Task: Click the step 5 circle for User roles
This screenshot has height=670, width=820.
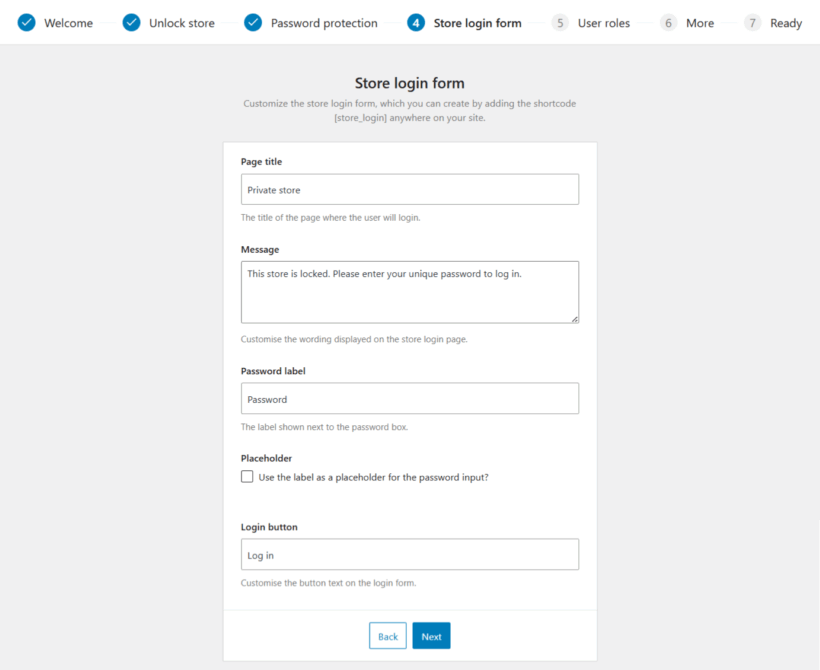Action: [x=559, y=22]
